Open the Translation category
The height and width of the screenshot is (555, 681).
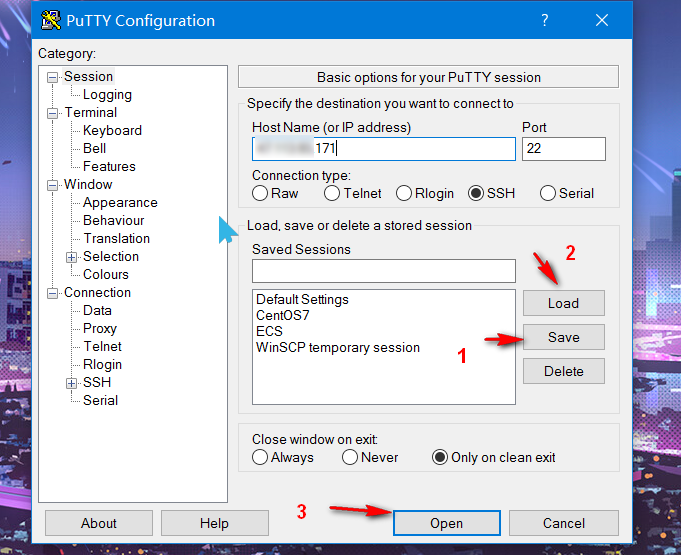coord(116,238)
